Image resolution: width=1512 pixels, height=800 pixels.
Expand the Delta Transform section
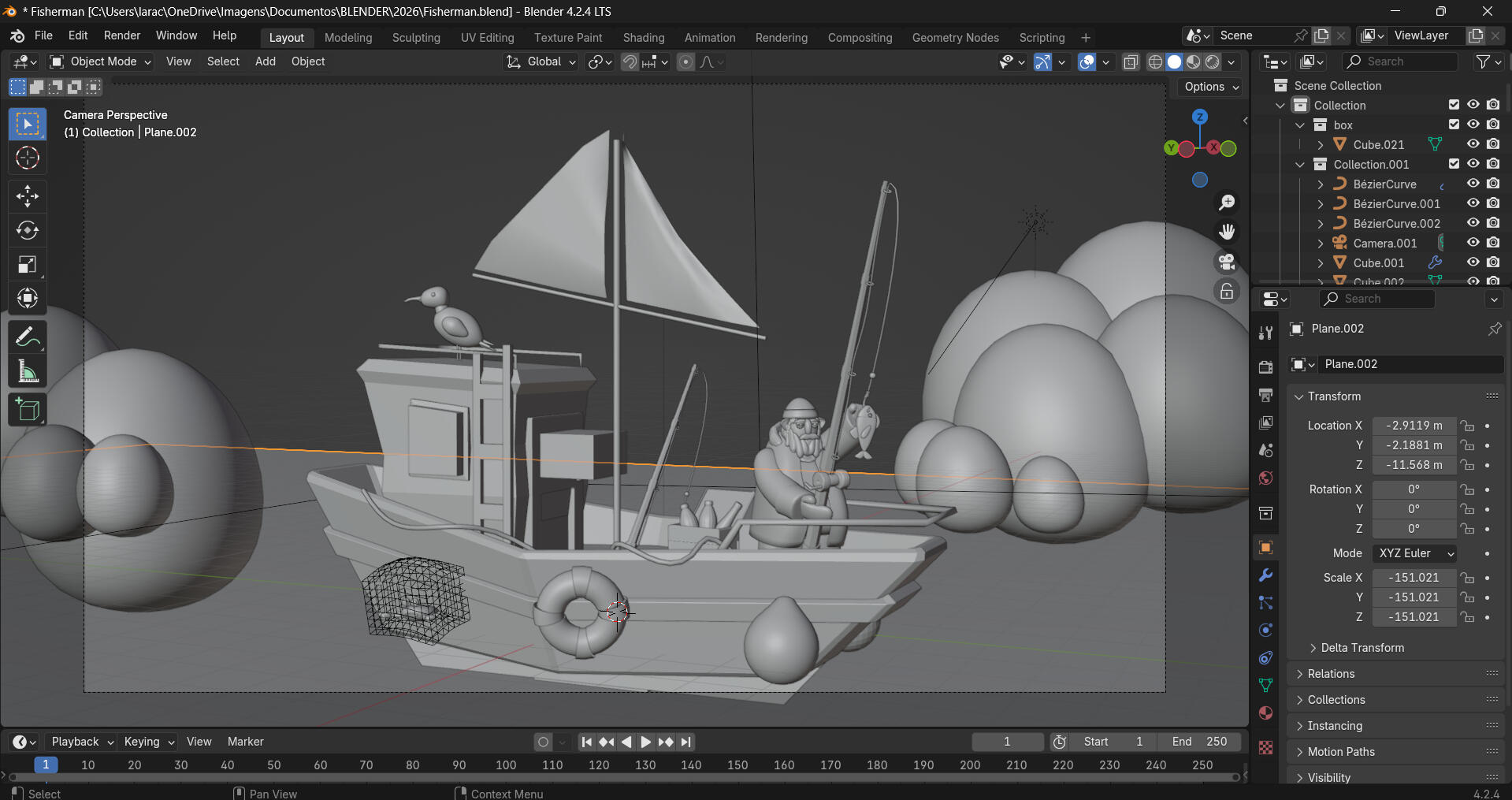pyautogui.click(x=1362, y=648)
